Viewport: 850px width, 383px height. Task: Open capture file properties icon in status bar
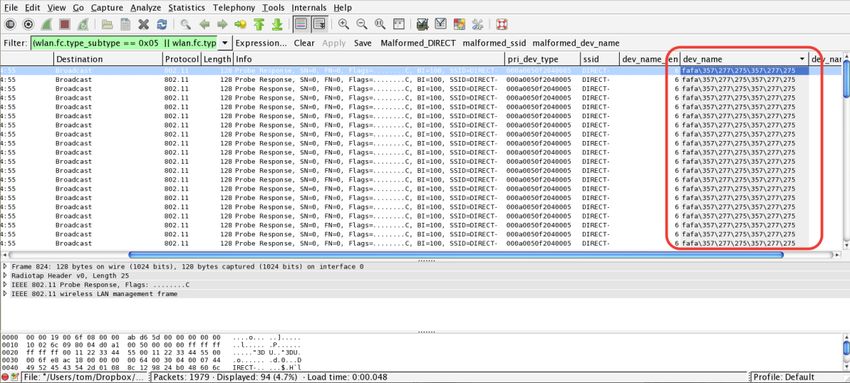click(15, 377)
